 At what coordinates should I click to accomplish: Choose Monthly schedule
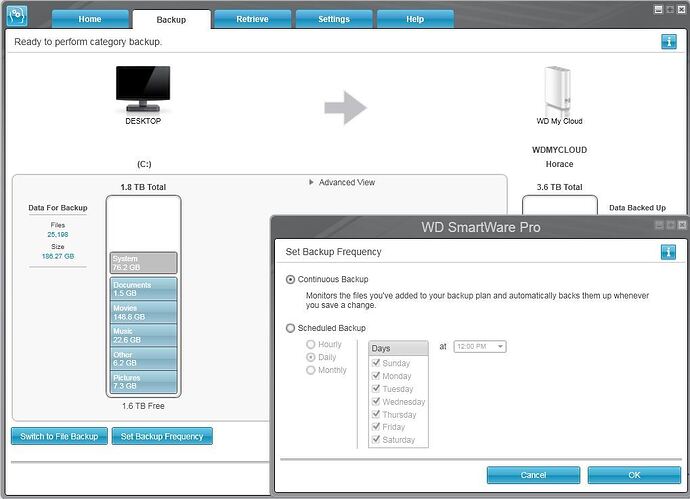point(311,370)
